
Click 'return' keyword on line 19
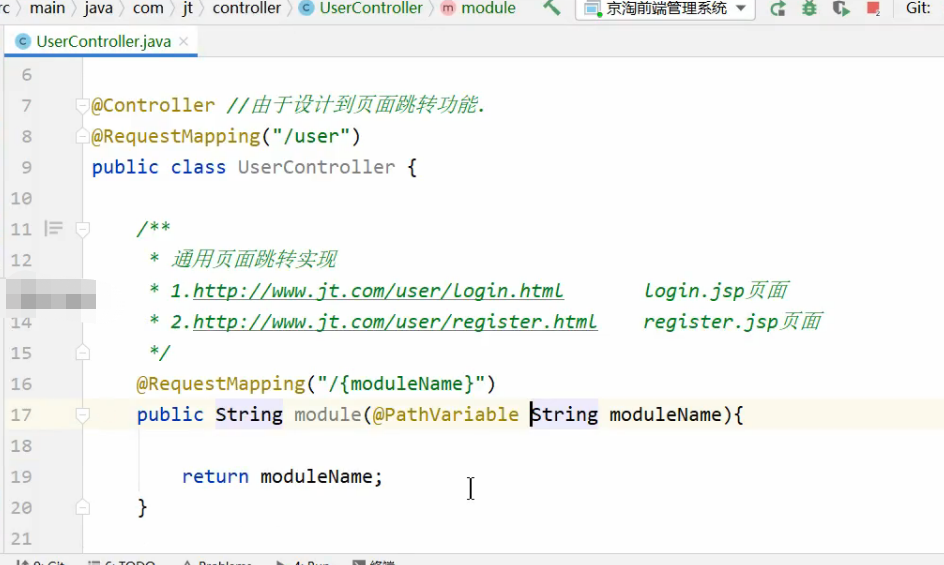pyautogui.click(x=215, y=476)
